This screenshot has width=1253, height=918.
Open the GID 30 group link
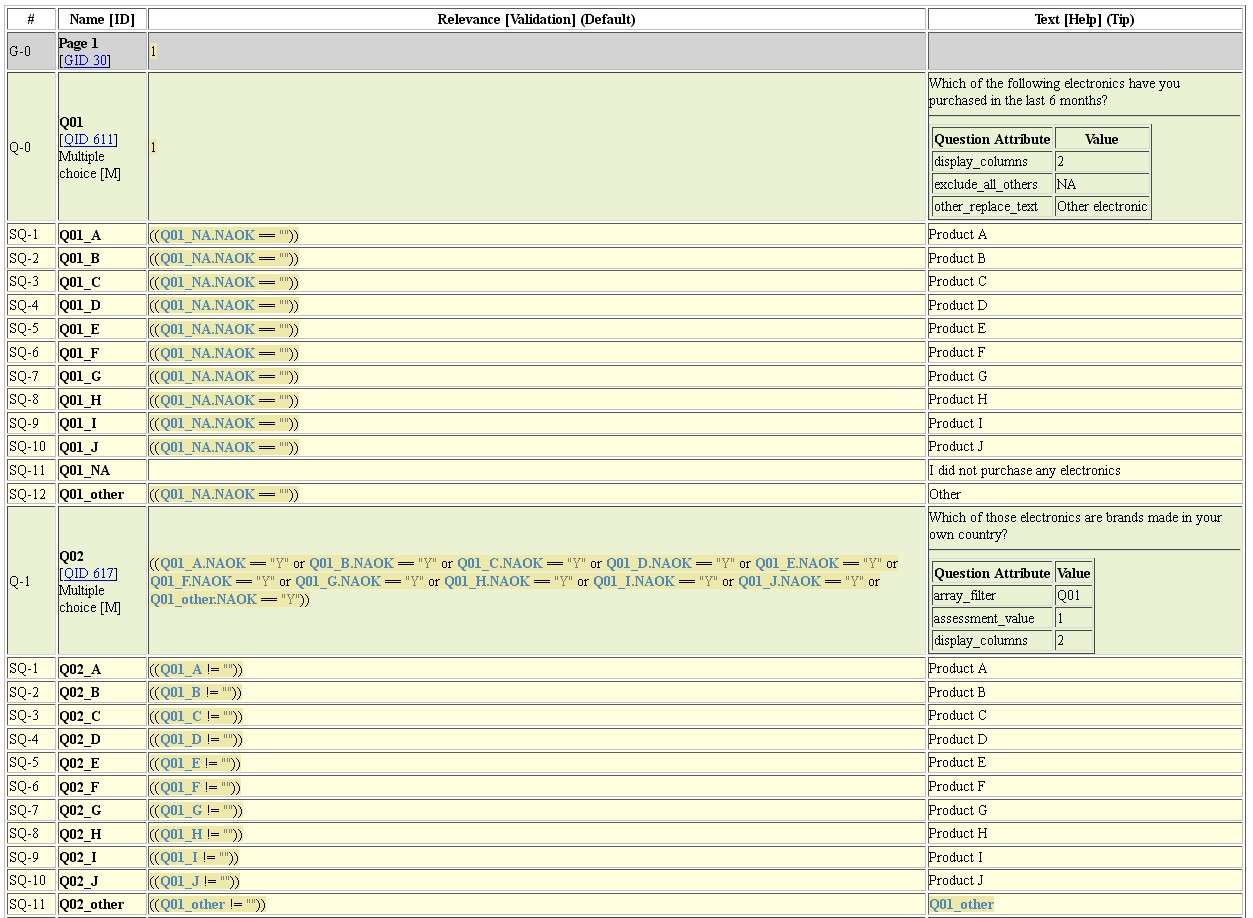pyautogui.click(x=85, y=60)
